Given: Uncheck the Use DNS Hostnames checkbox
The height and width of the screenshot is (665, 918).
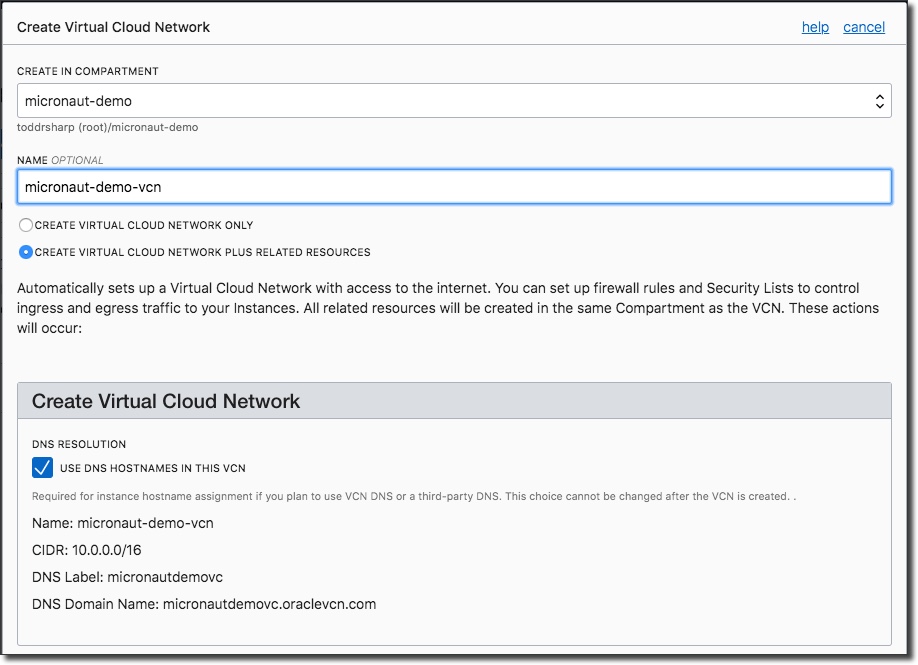Looking at the screenshot, I should pyautogui.click(x=42, y=467).
